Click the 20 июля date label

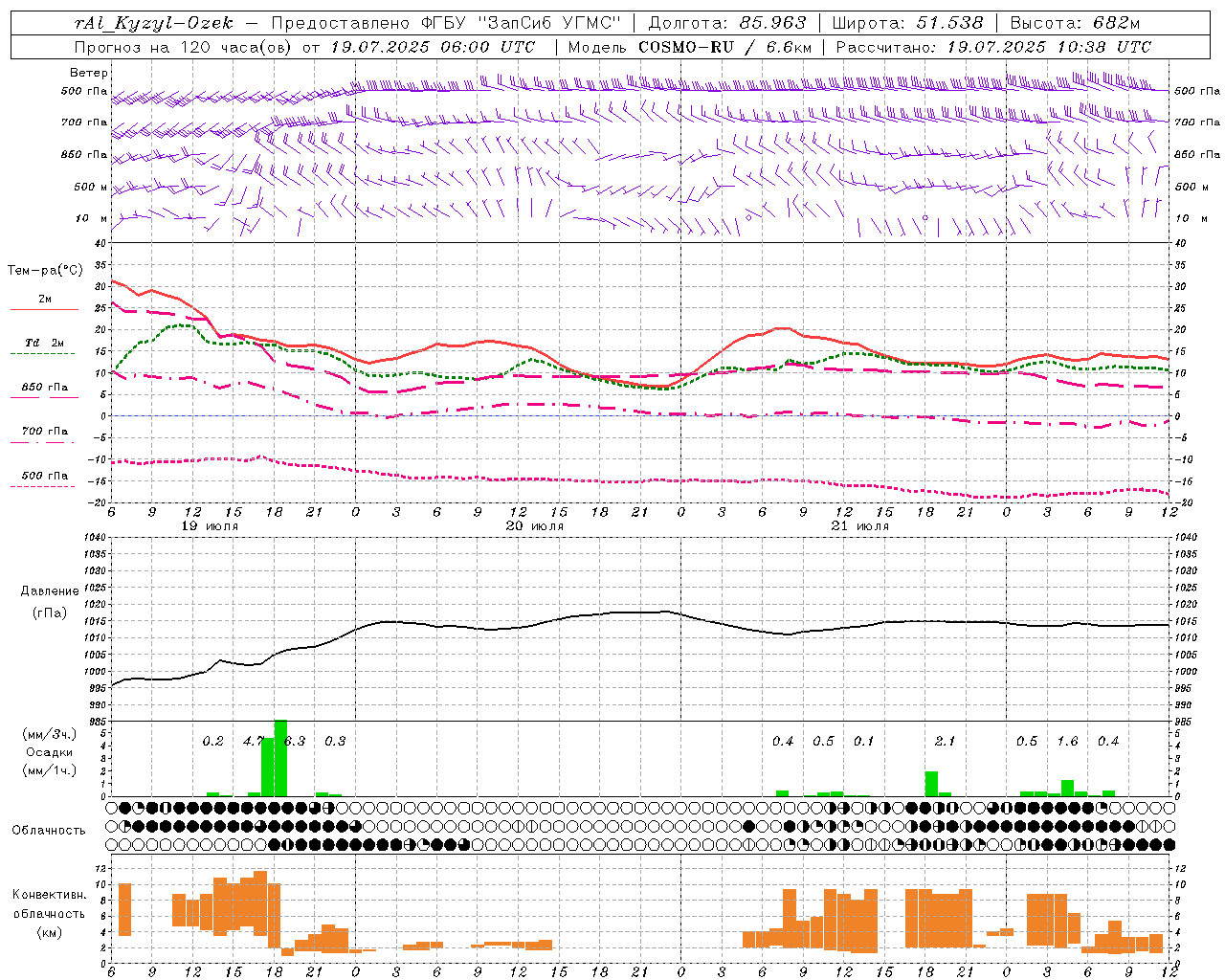coord(535,526)
